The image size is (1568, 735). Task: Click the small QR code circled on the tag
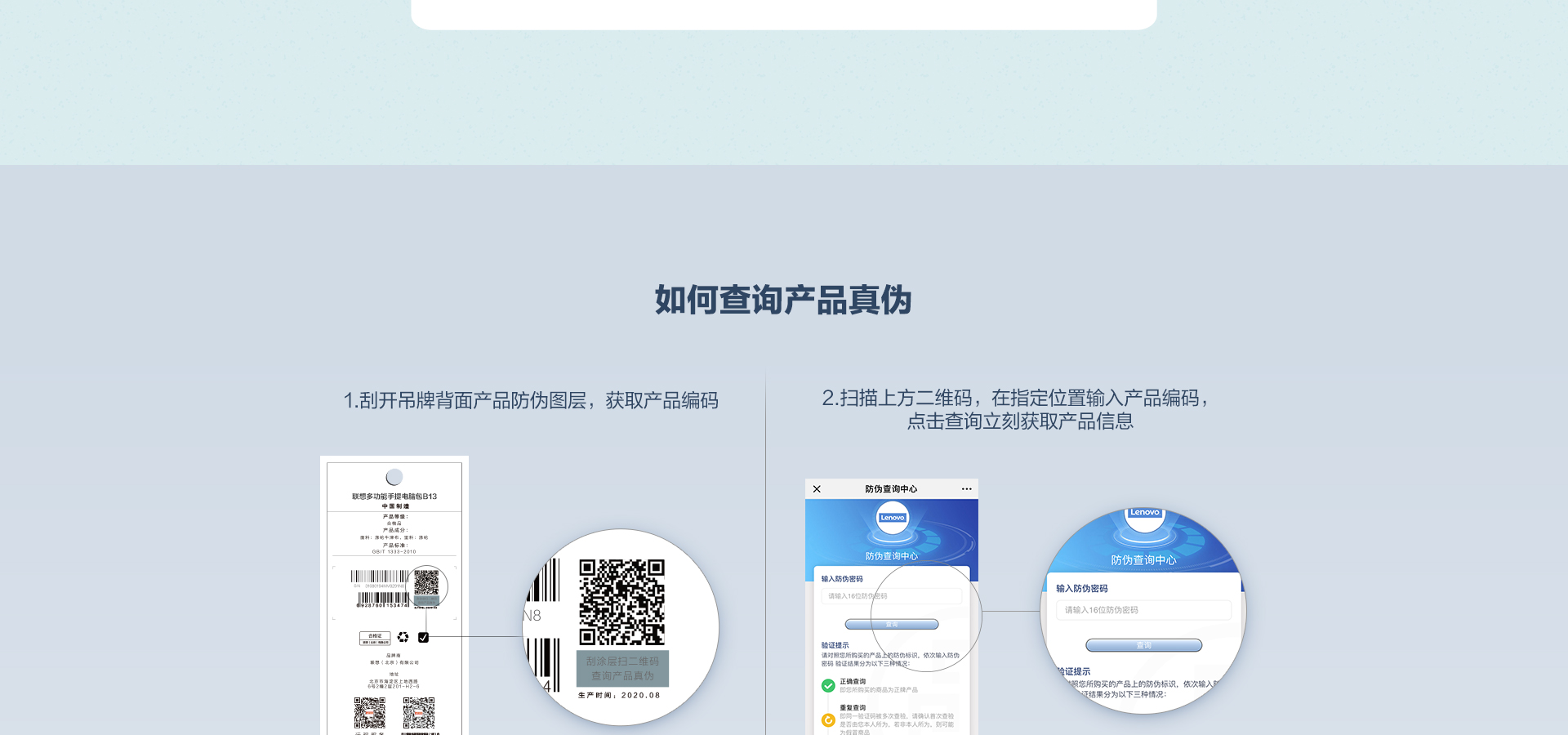coord(426,583)
